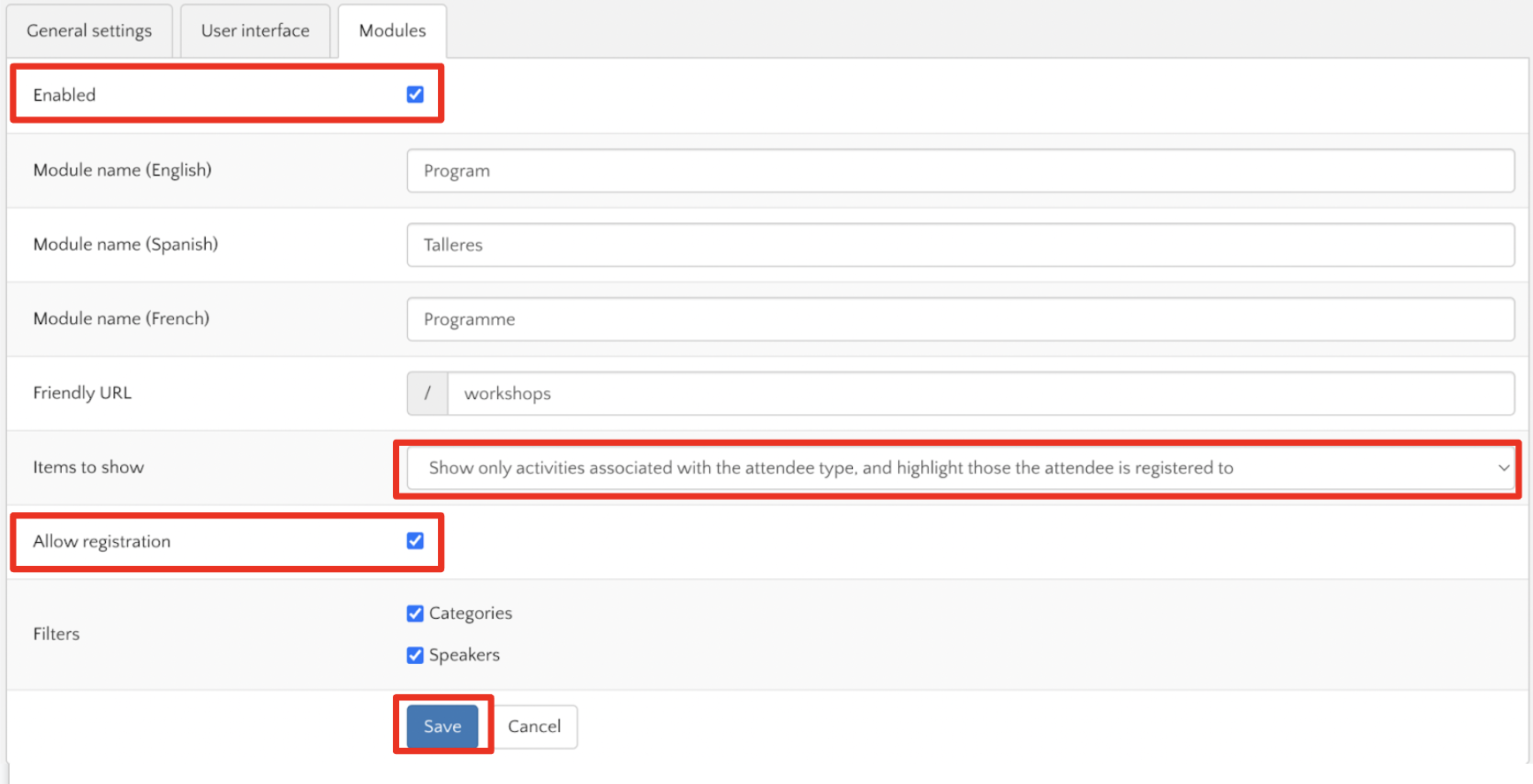Click the Speakers label text

pos(464,655)
